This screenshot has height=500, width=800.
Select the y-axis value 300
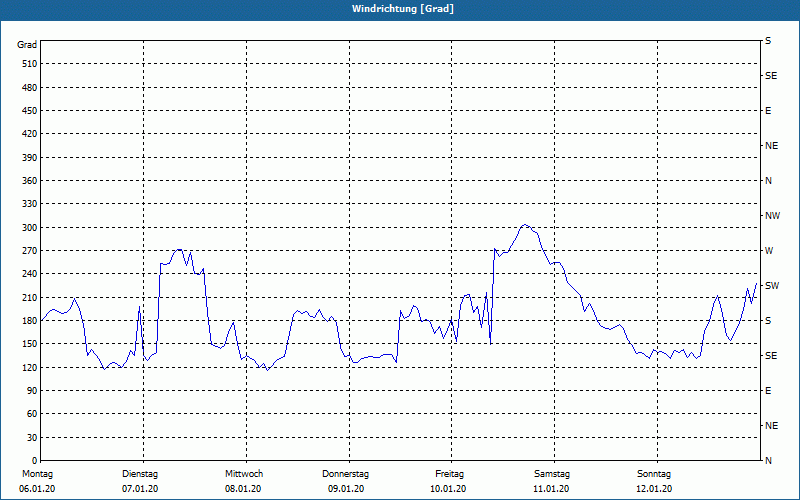(29, 228)
